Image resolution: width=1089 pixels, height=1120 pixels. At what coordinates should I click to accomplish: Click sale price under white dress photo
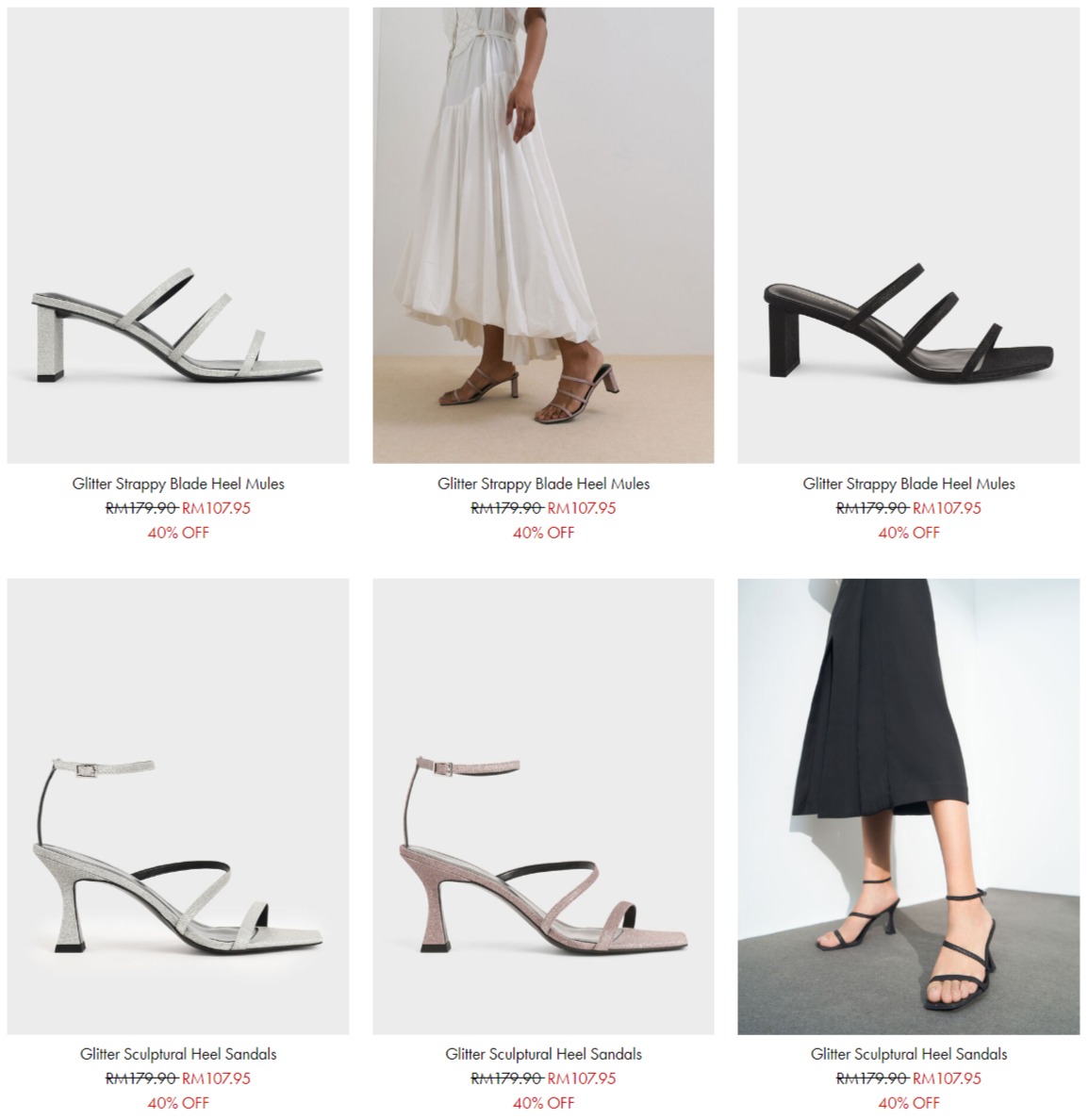(x=582, y=508)
